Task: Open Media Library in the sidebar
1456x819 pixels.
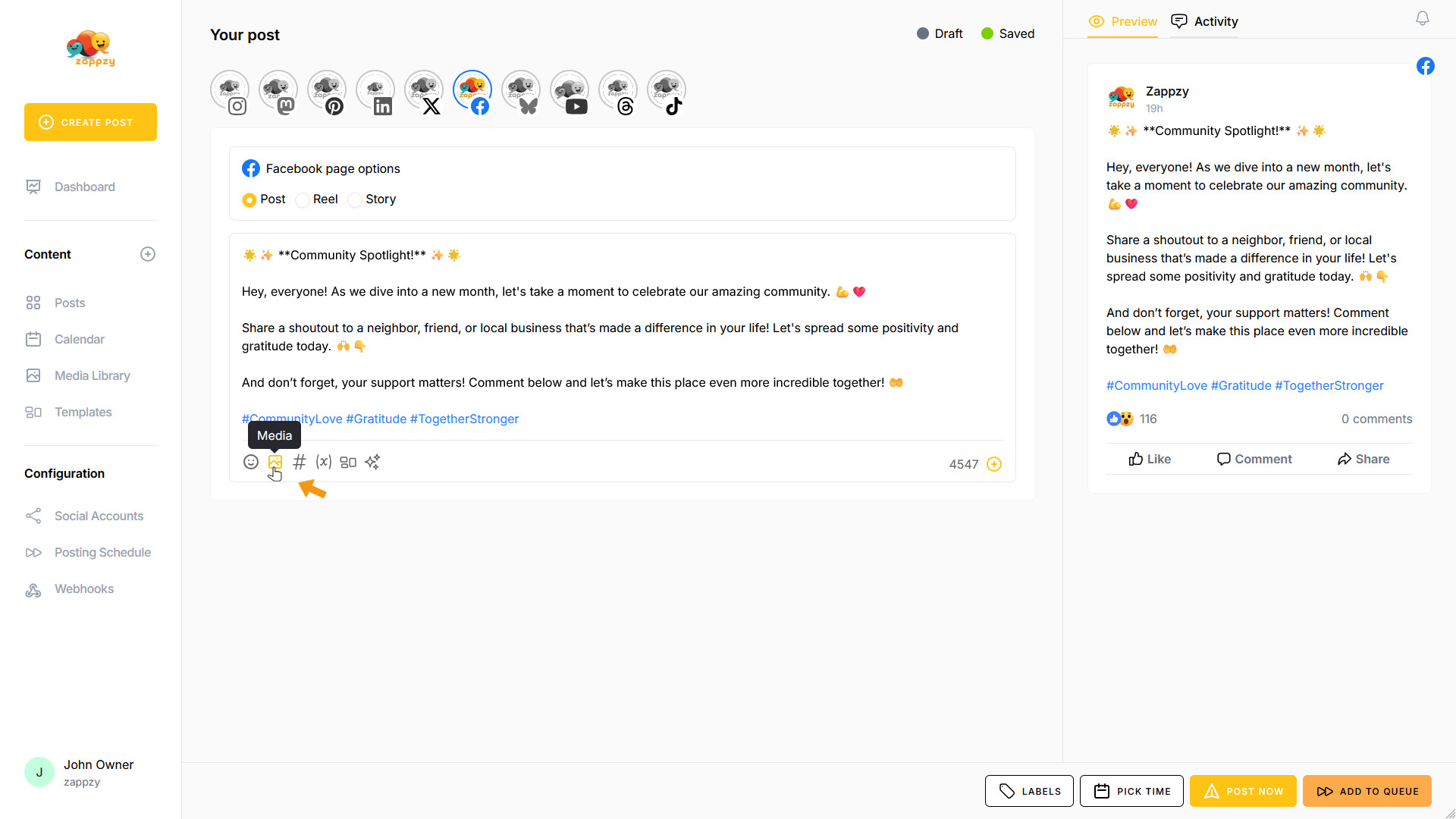Action: [92, 375]
